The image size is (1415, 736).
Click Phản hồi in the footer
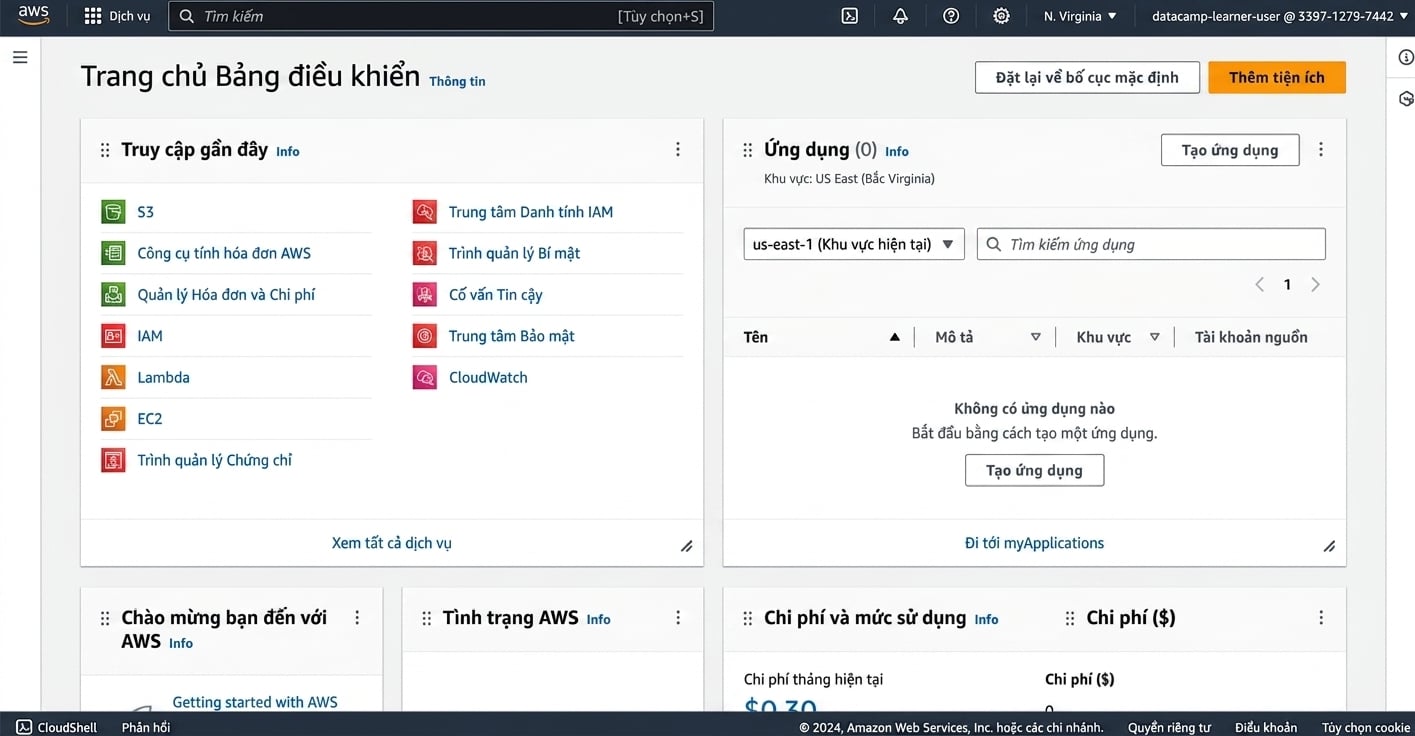[x=146, y=727]
